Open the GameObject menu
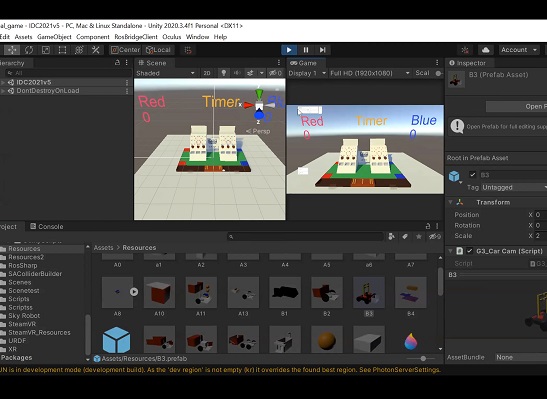547x399 pixels. tap(54, 37)
